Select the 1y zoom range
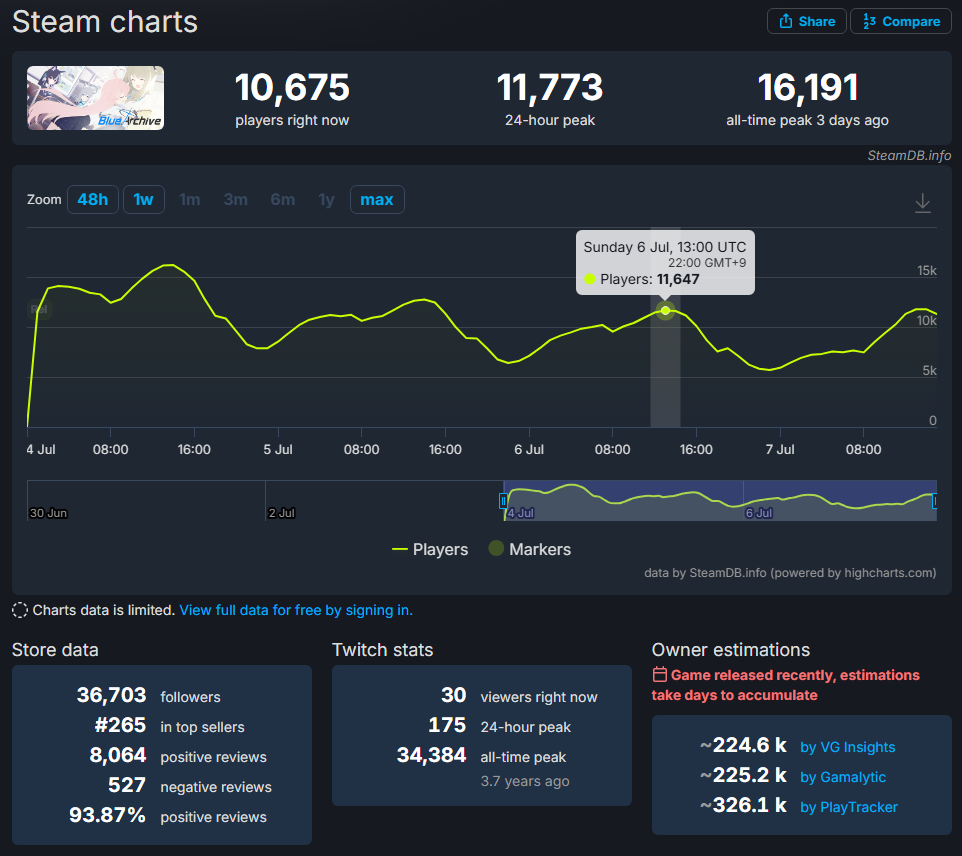 tap(326, 199)
